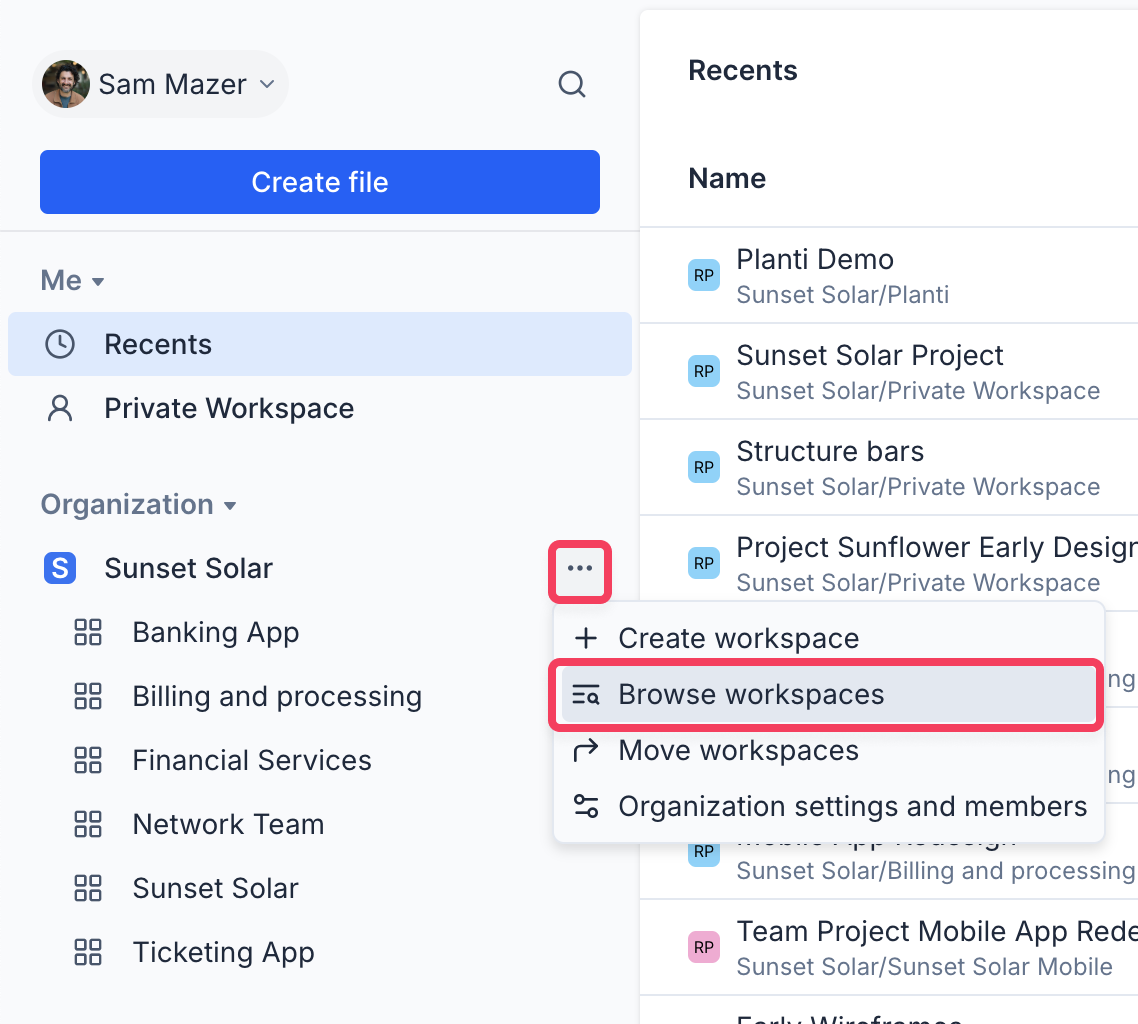Screen dimensions: 1138x1024
Task: Open Organization settings and members
Action: point(852,807)
